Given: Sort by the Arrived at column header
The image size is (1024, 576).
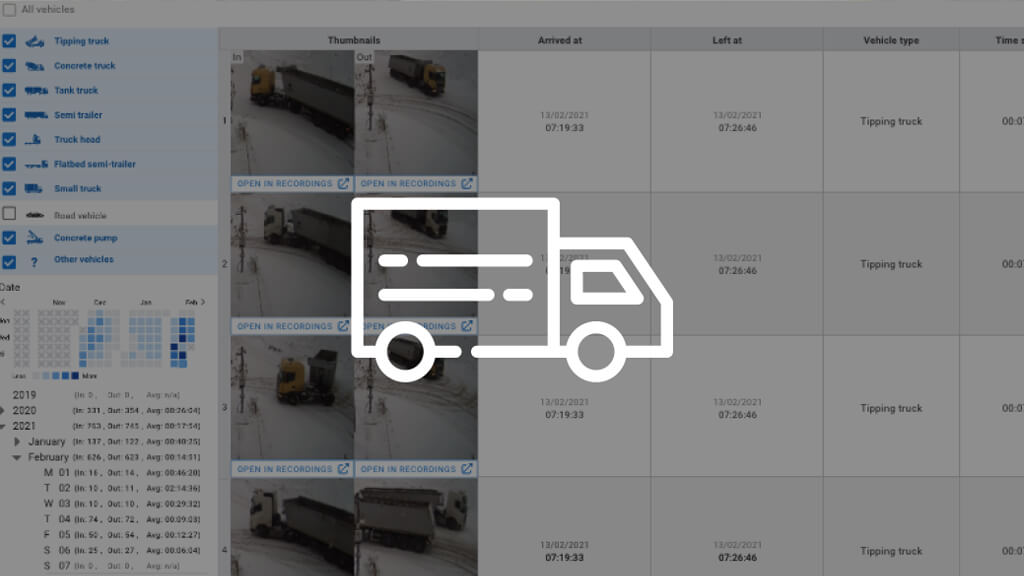Looking at the screenshot, I should point(560,40).
